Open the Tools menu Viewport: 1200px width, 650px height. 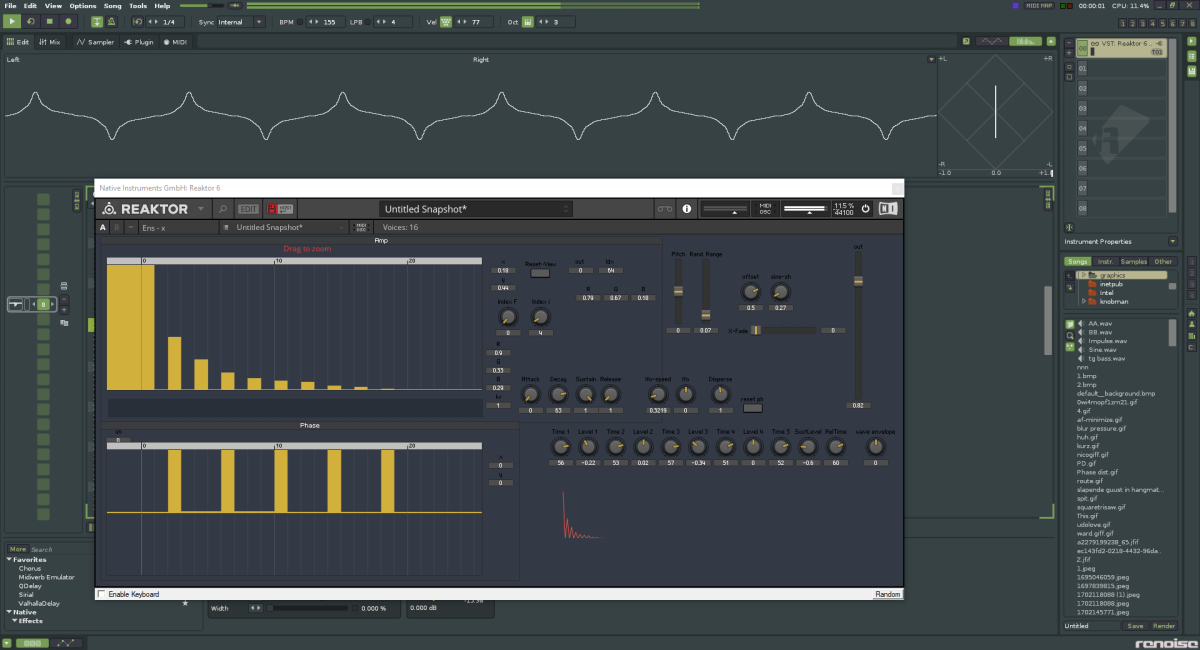[x=138, y=6]
